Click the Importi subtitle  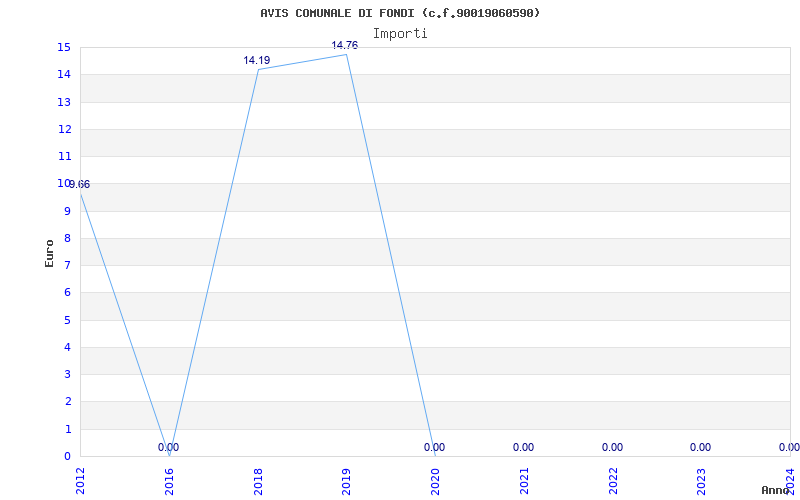[400, 34]
